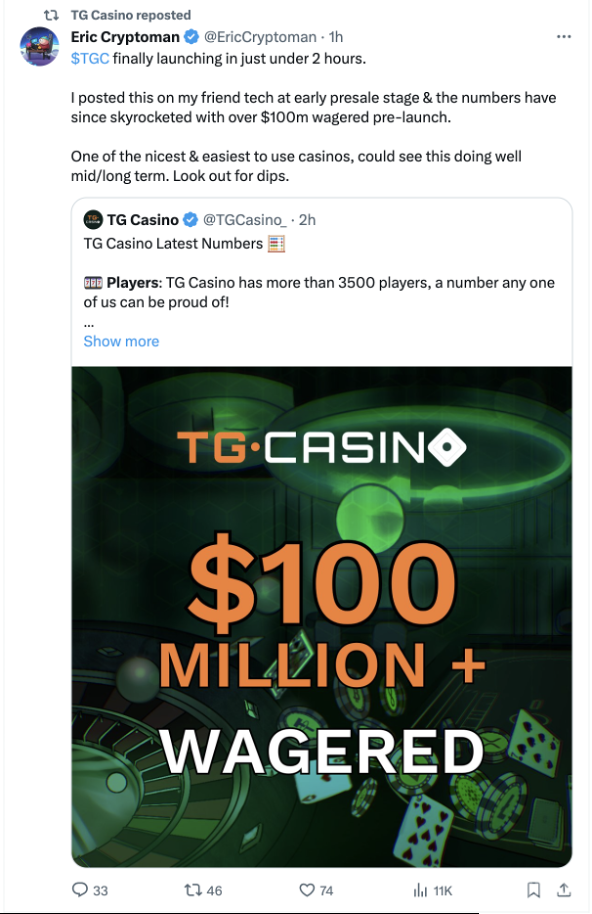Screen dimensions: 592x914
Task: Click the repost arrows icon showing 46
Action: (192, 890)
